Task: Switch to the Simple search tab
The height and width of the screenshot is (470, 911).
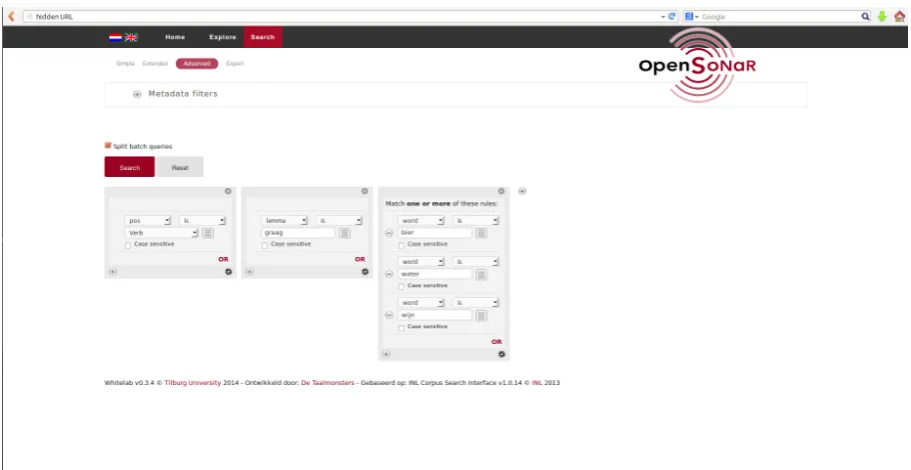Action: coord(125,64)
